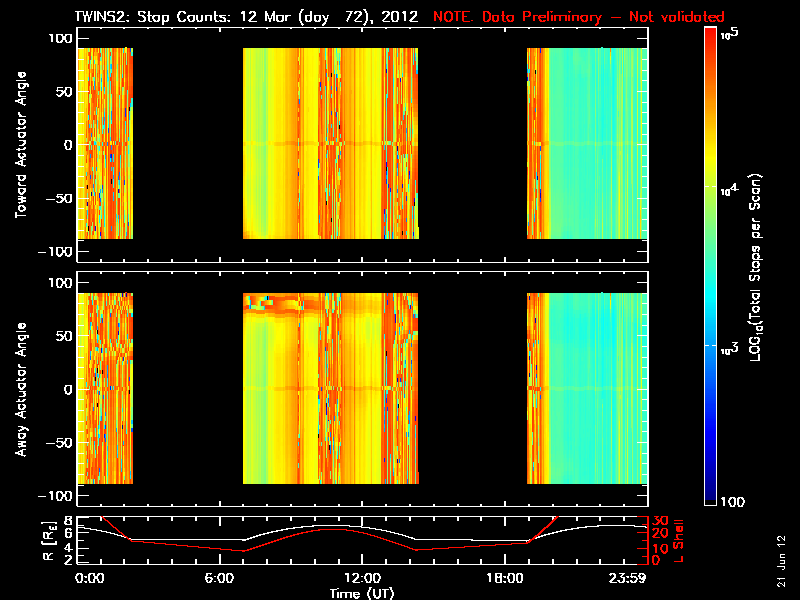Click the 6:00 time tick label
The width and height of the screenshot is (800, 600).
[x=225, y=579]
